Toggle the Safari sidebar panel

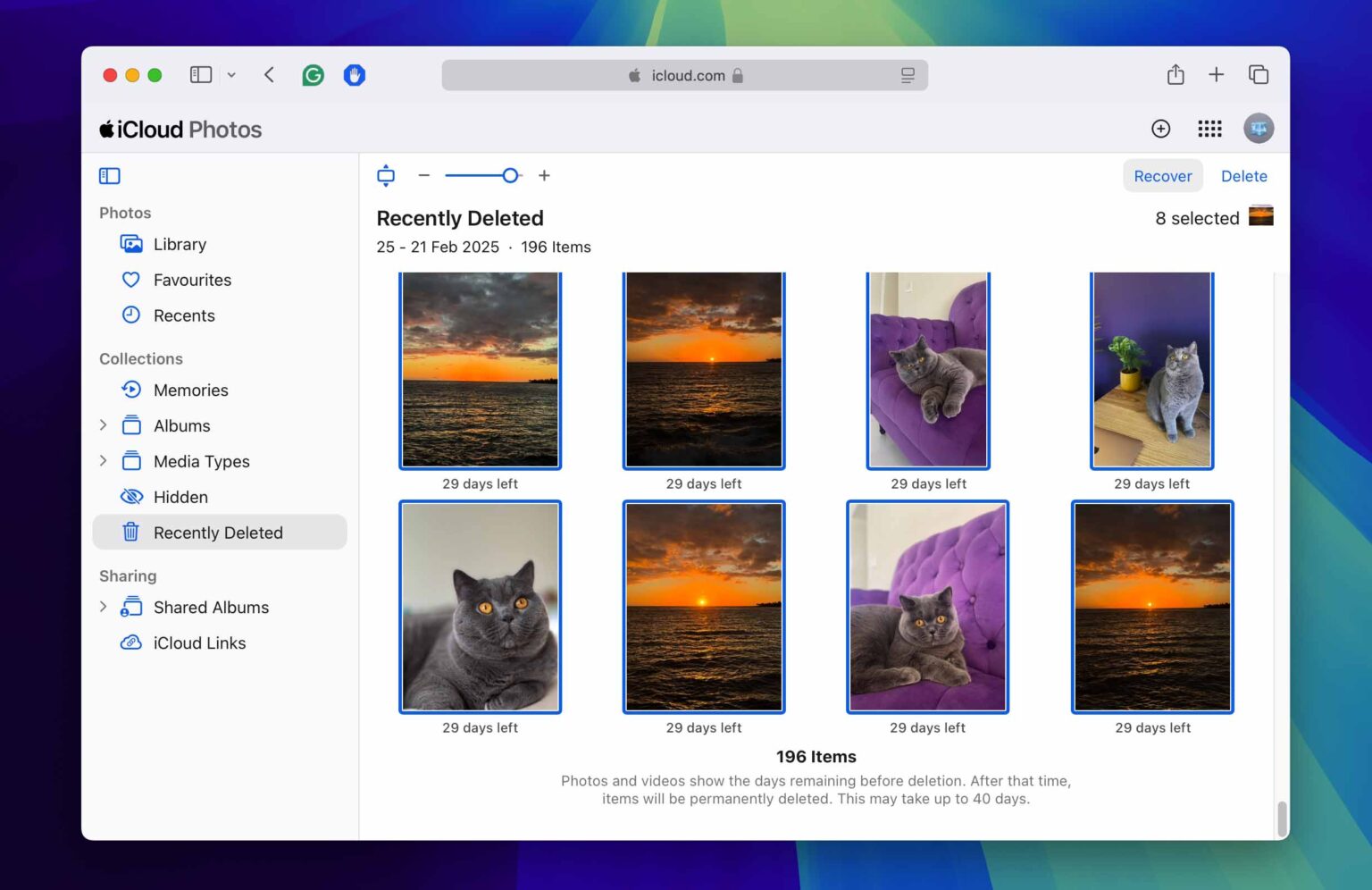(200, 74)
